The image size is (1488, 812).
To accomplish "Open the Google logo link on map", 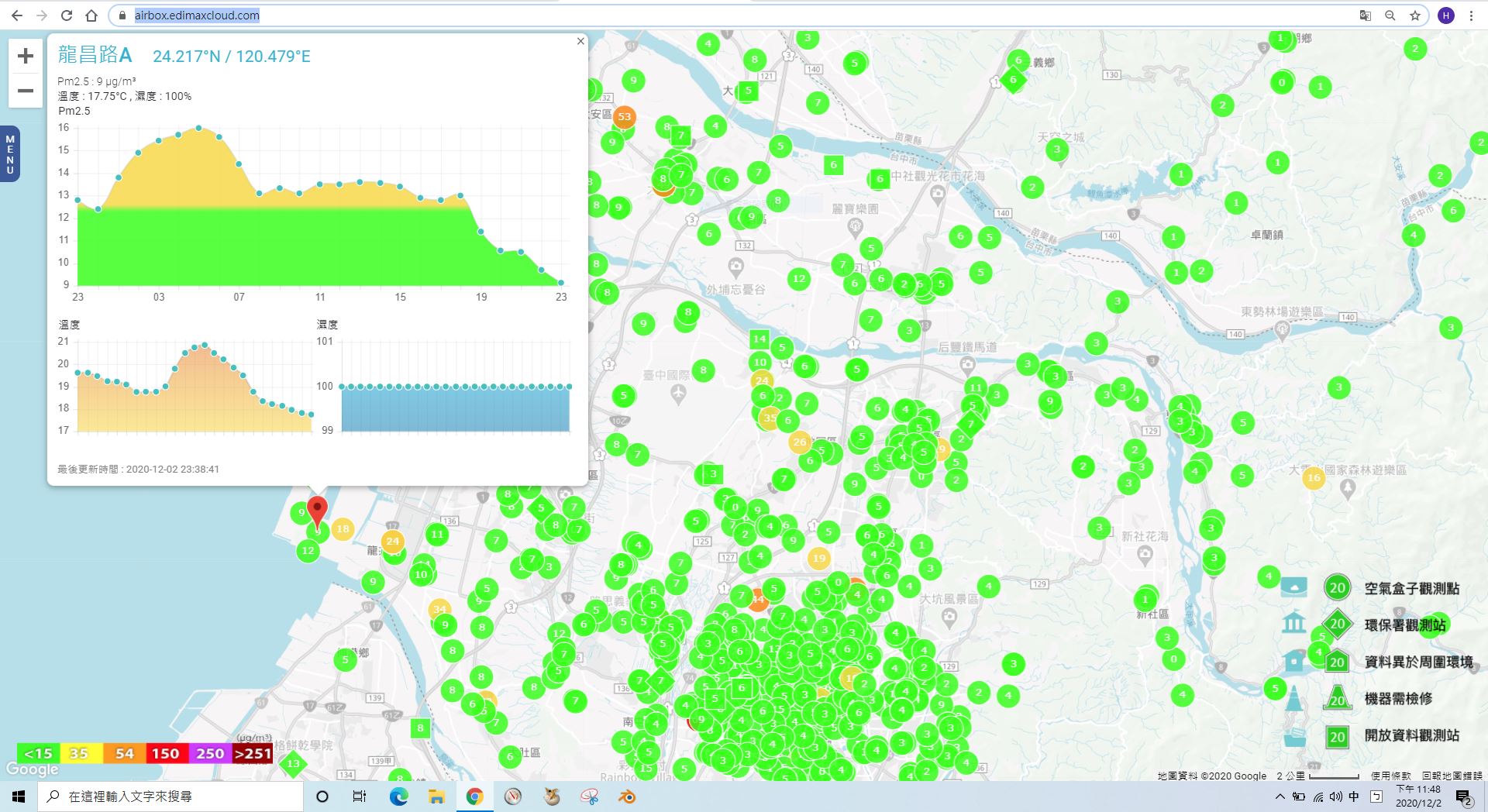I will point(33,769).
